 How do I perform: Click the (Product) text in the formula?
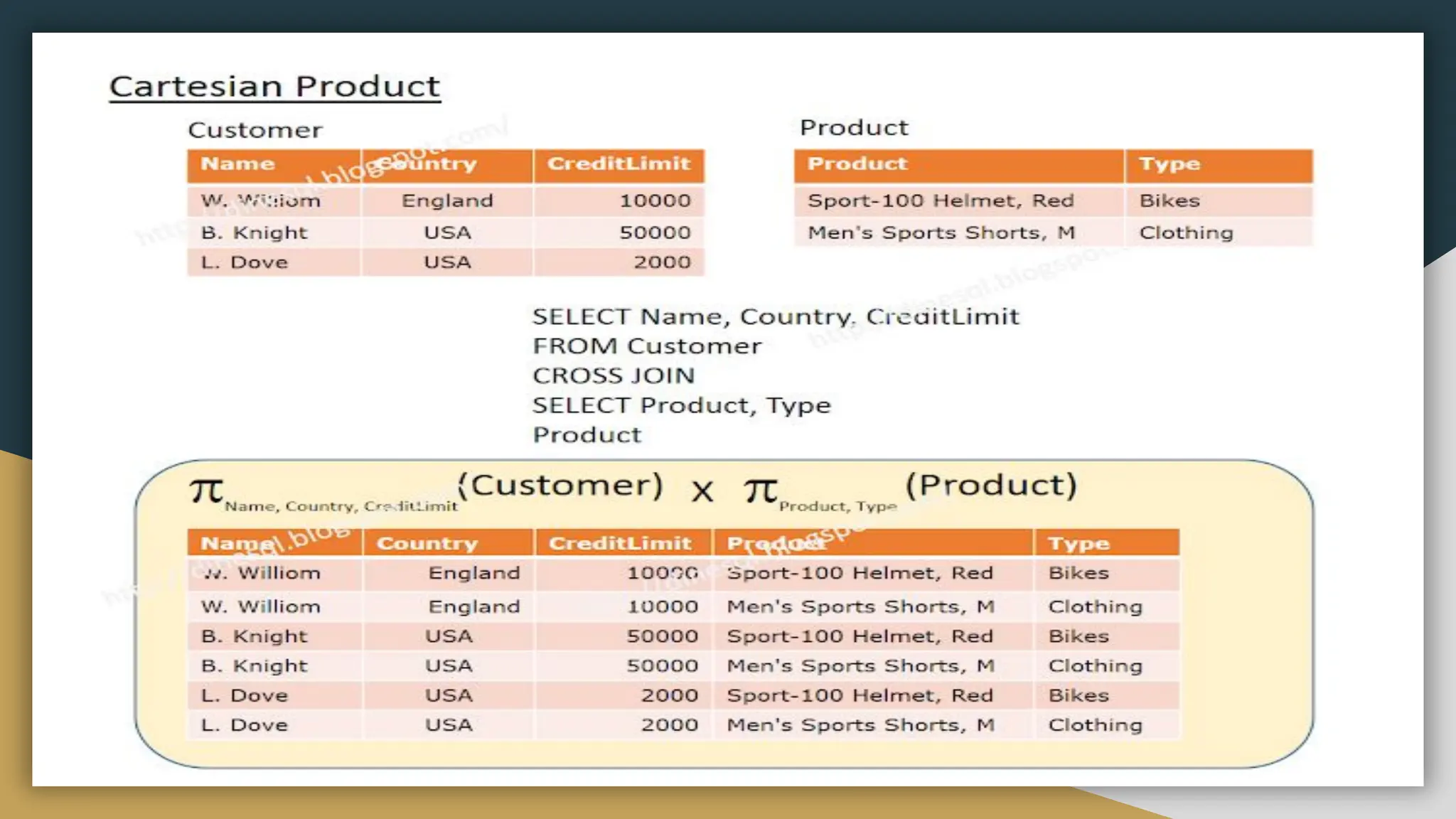pos(991,485)
